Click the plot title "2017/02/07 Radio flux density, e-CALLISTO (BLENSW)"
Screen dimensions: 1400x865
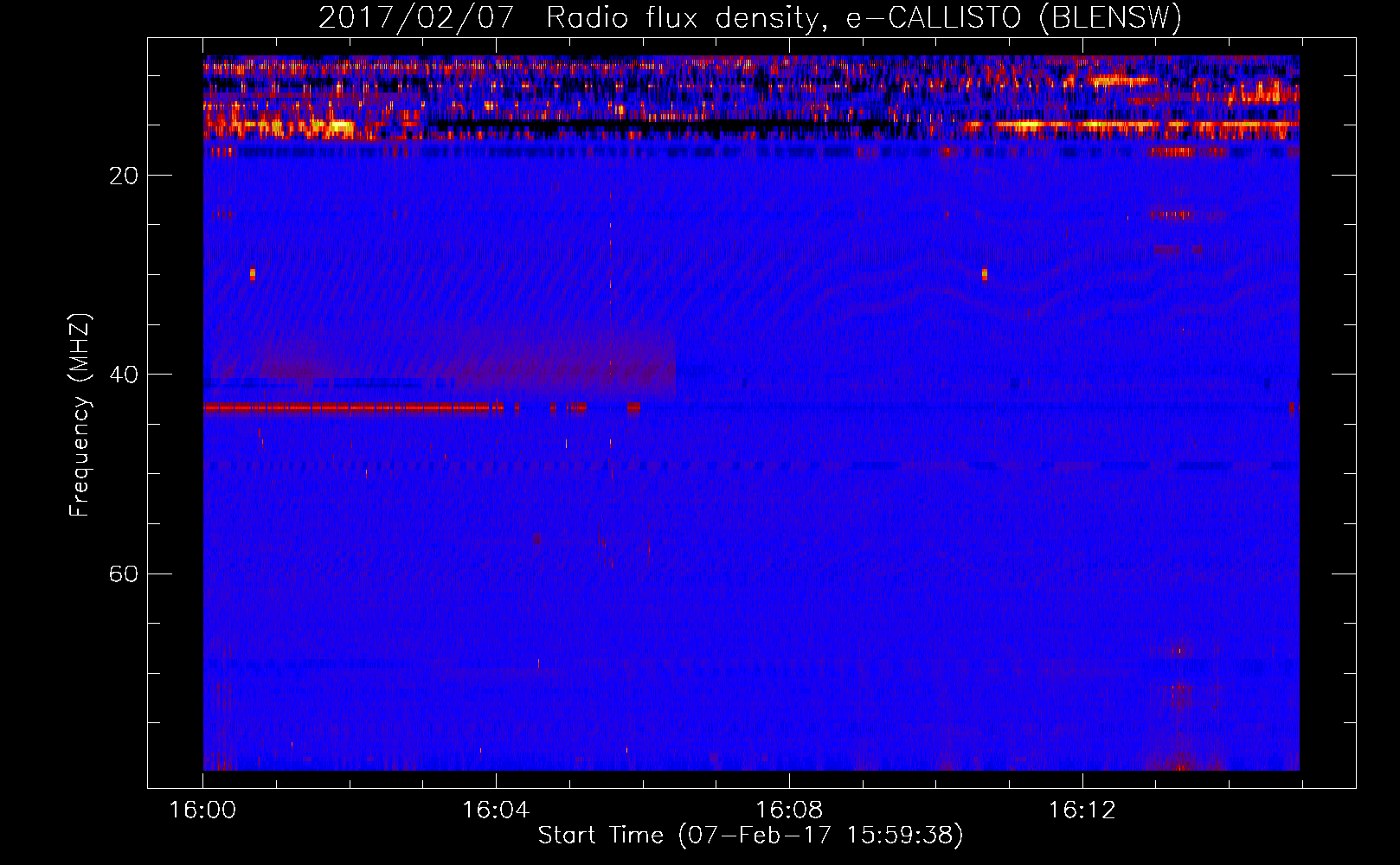tap(750, 18)
